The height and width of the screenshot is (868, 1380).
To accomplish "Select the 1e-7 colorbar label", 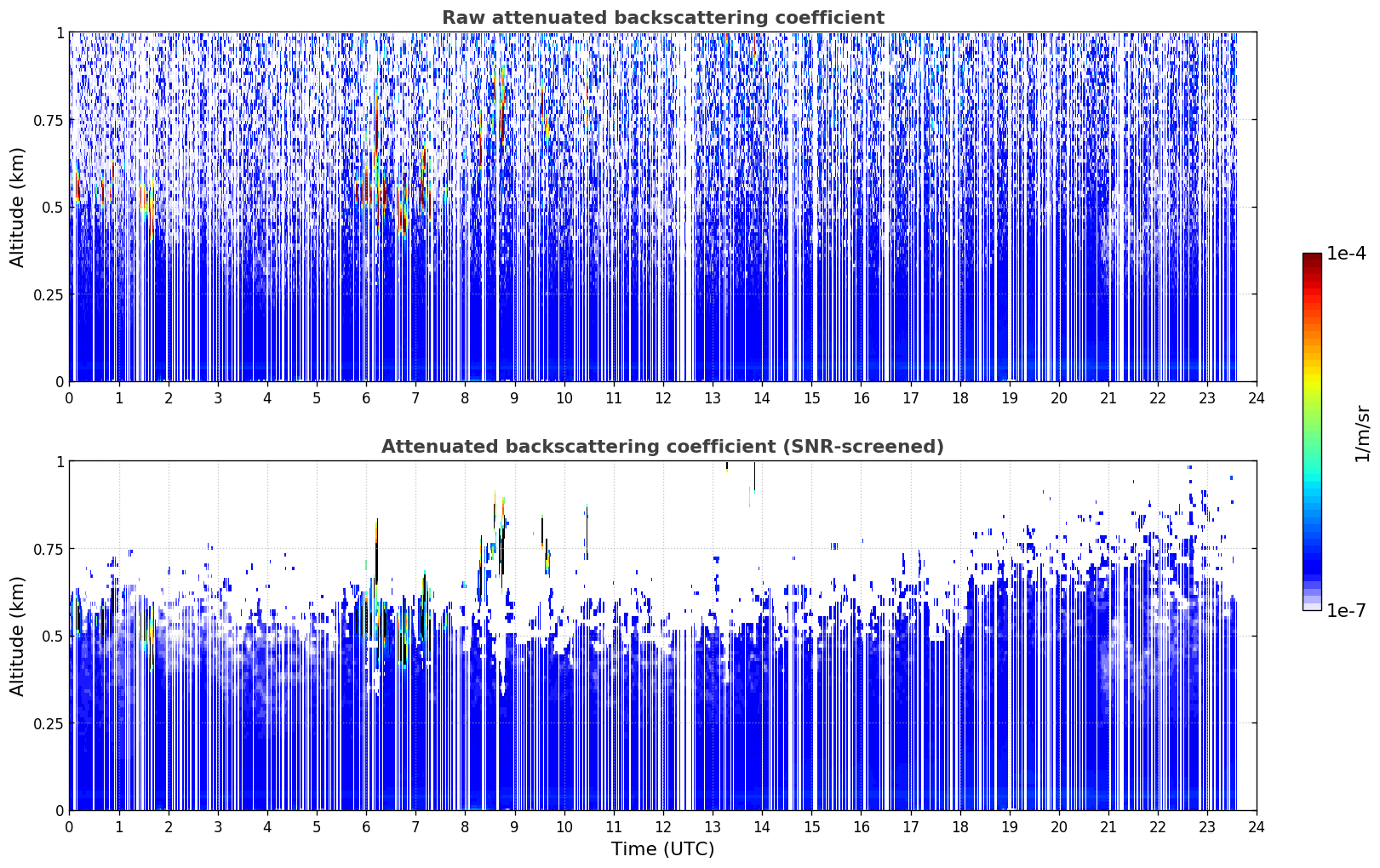I will pos(1347,610).
